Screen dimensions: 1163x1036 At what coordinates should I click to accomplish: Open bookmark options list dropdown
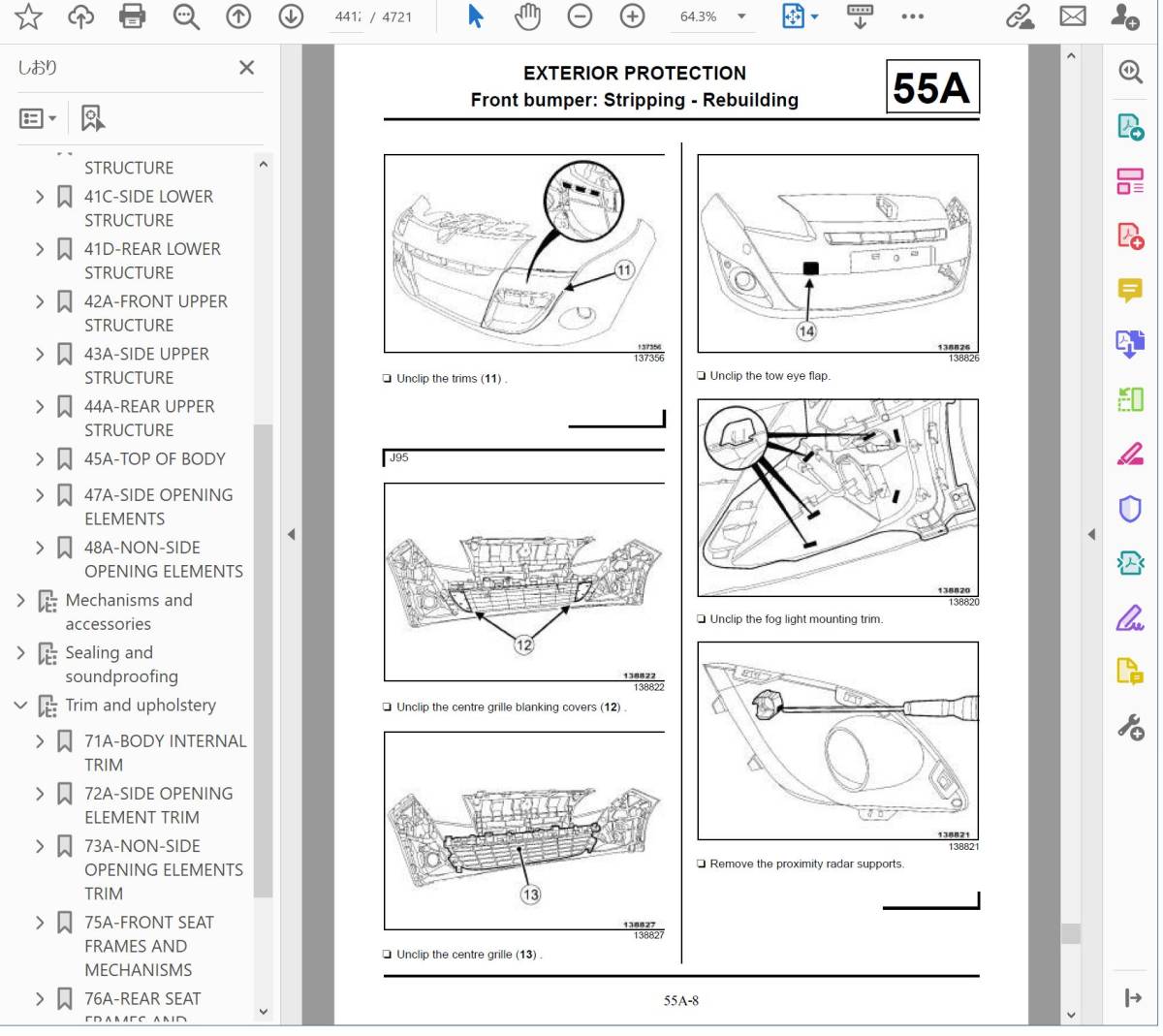click(x=38, y=118)
